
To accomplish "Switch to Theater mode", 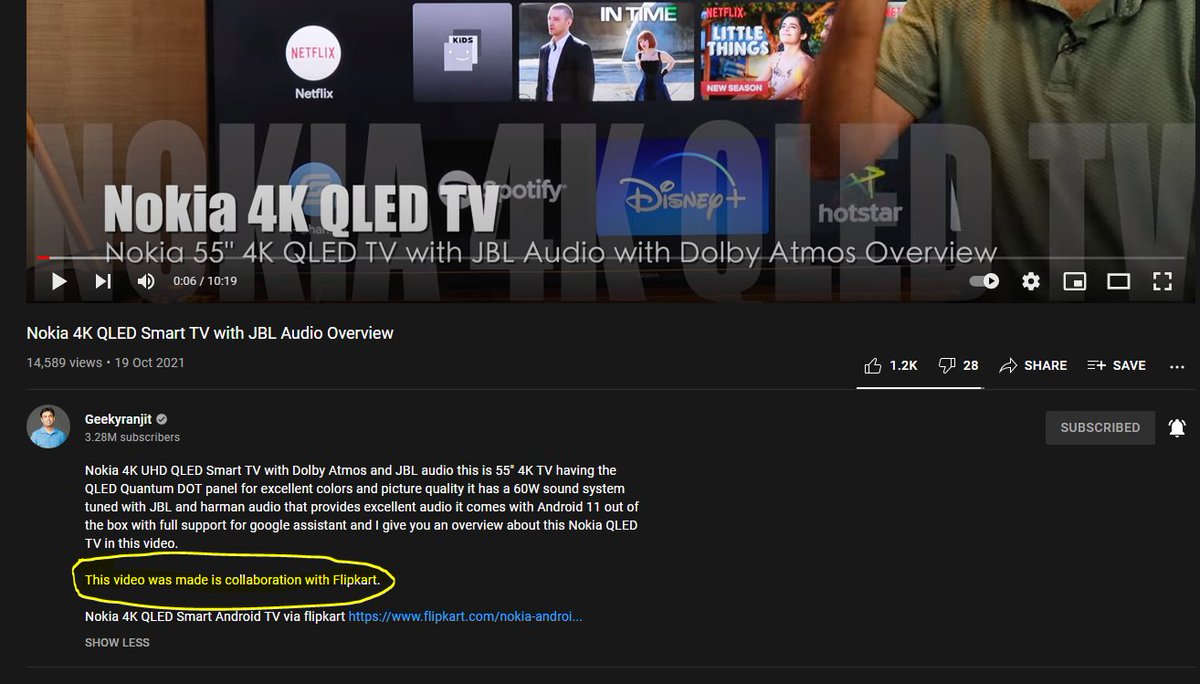I will coord(1118,281).
